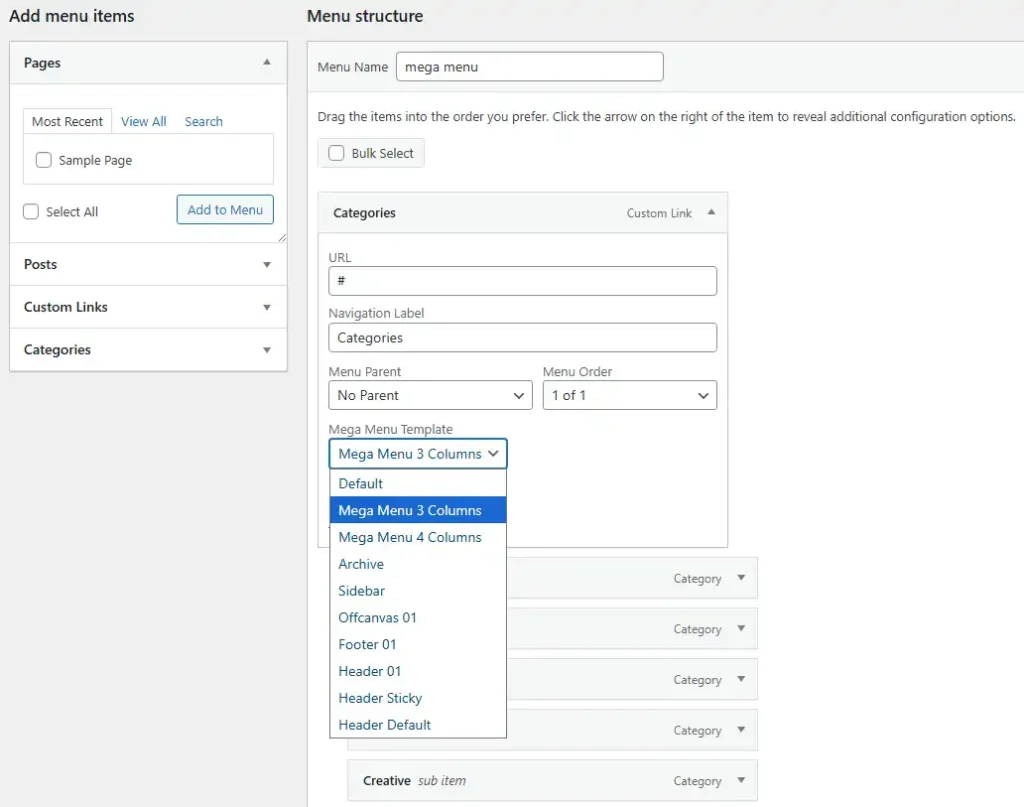
Task: Pick the Offcanvas 01 template option
Action: point(377,618)
